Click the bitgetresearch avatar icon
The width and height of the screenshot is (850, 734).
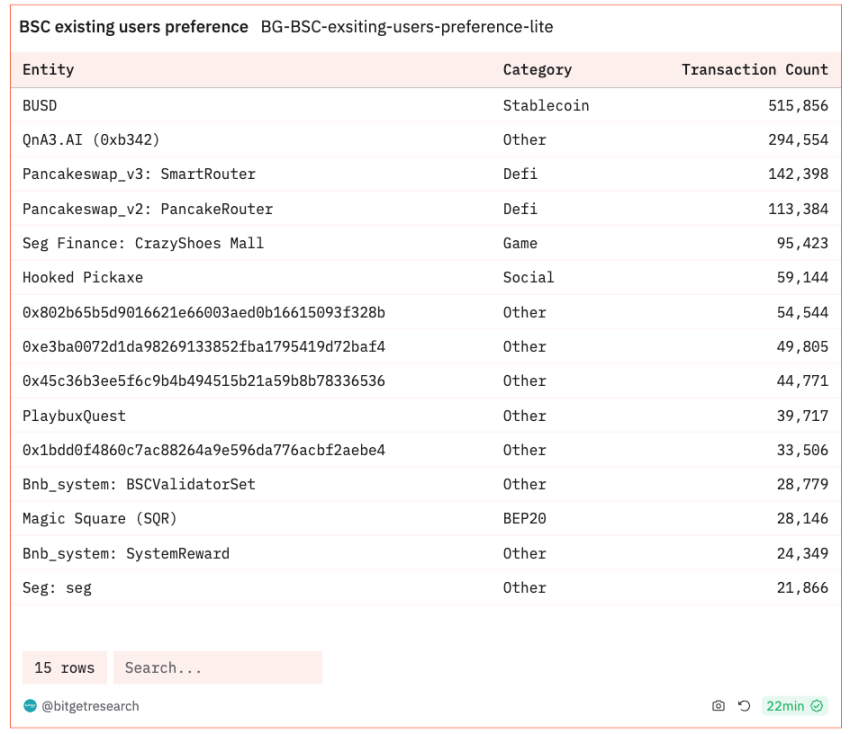[x=30, y=706]
